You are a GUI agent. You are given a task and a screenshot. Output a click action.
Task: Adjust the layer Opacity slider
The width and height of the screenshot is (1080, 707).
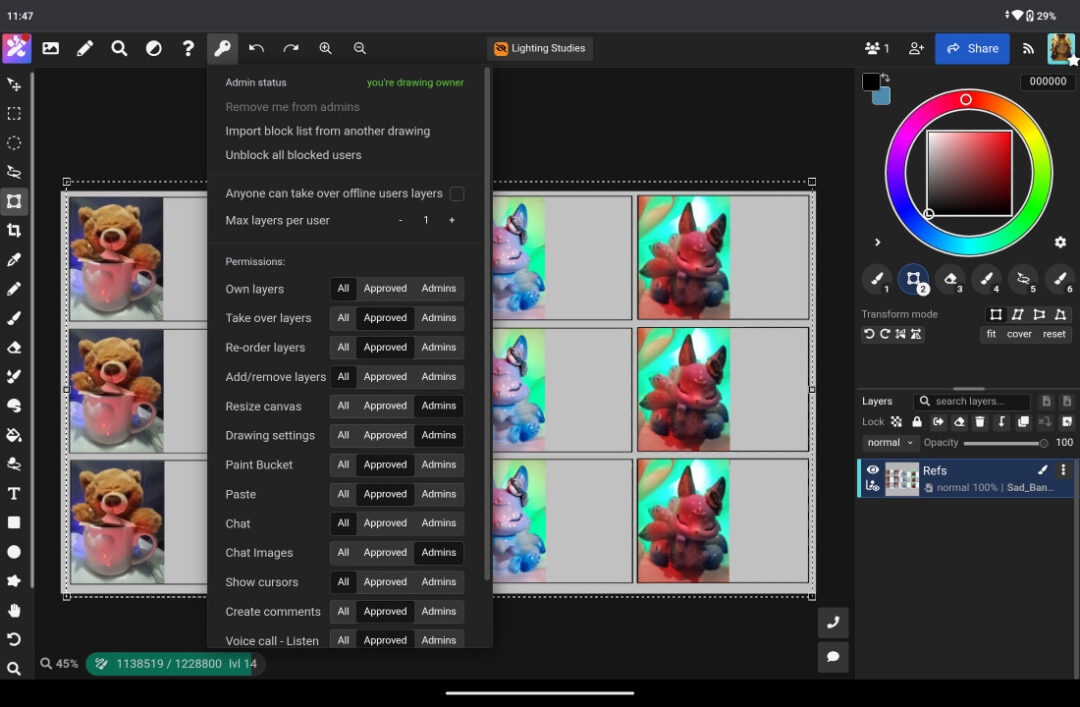click(1005, 443)
